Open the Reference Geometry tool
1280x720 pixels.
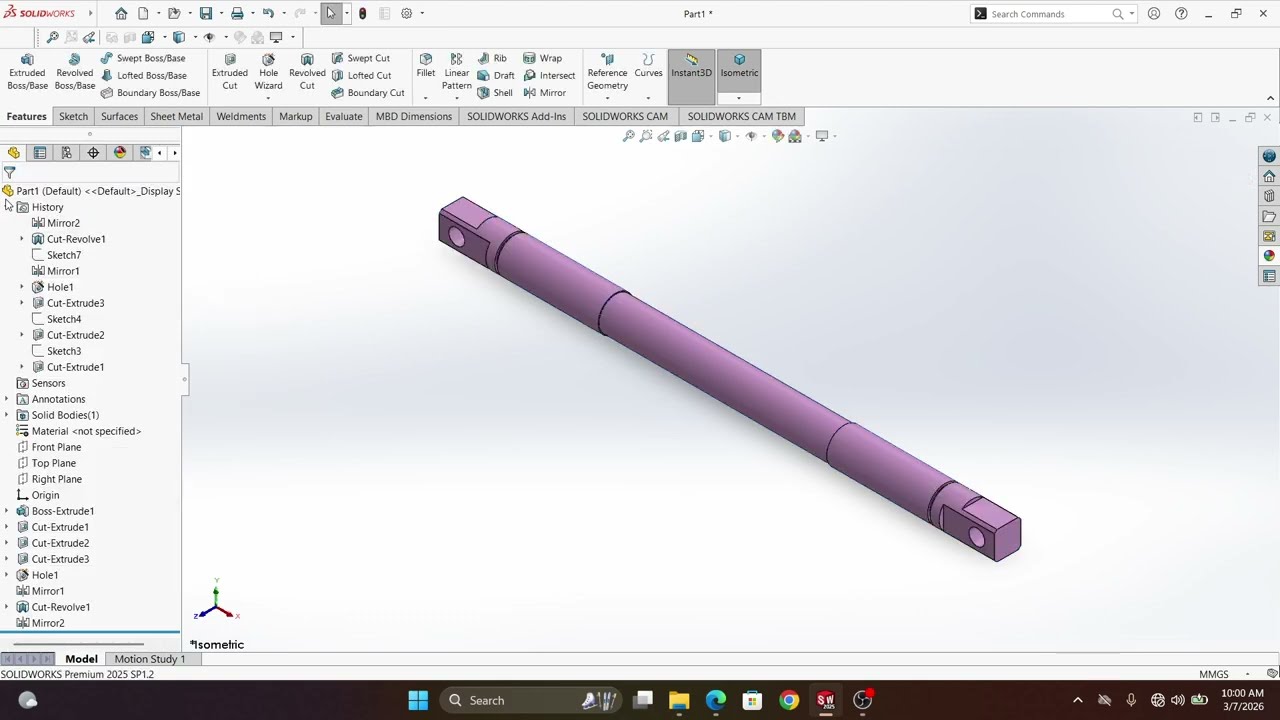[x=607, y=72]
